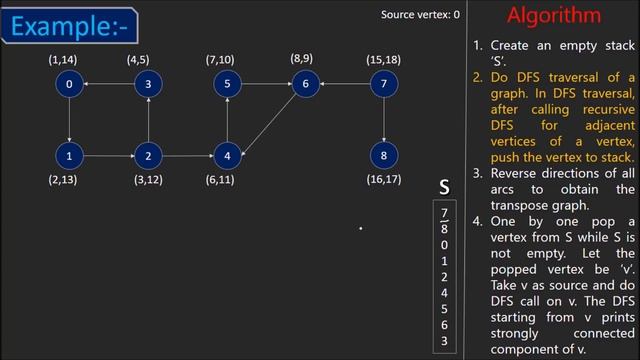The image size is (640, 360).
Task: Click graph vertex node 6
Action: click(306, 84)
